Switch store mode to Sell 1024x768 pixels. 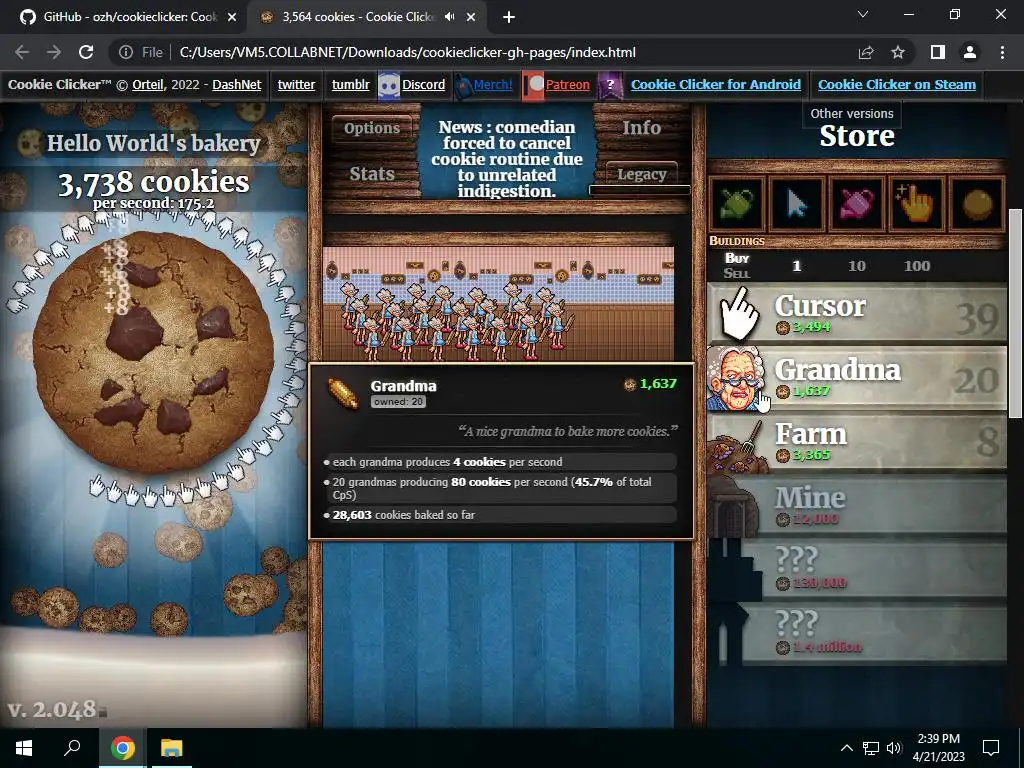[x=737, y=274]
